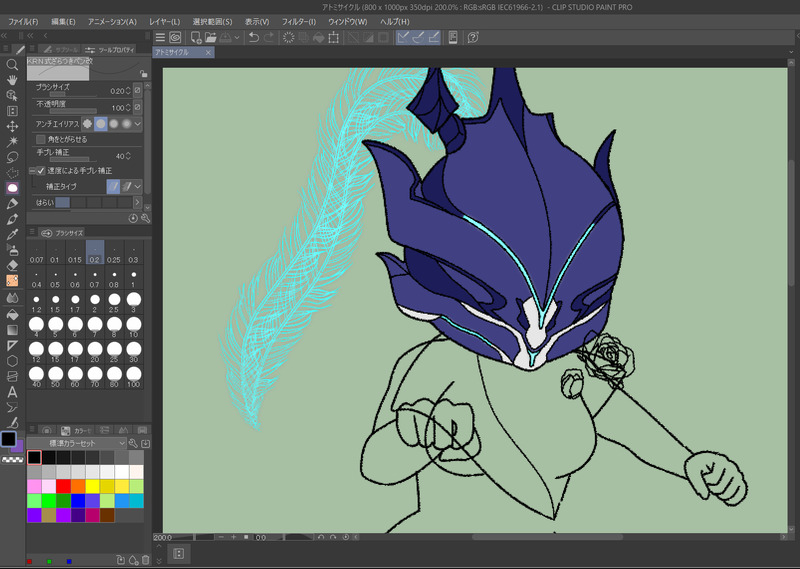Close the アトミサイクル canvas tab
This screenshot has width=800, height=569.
[x=208, y=52]
